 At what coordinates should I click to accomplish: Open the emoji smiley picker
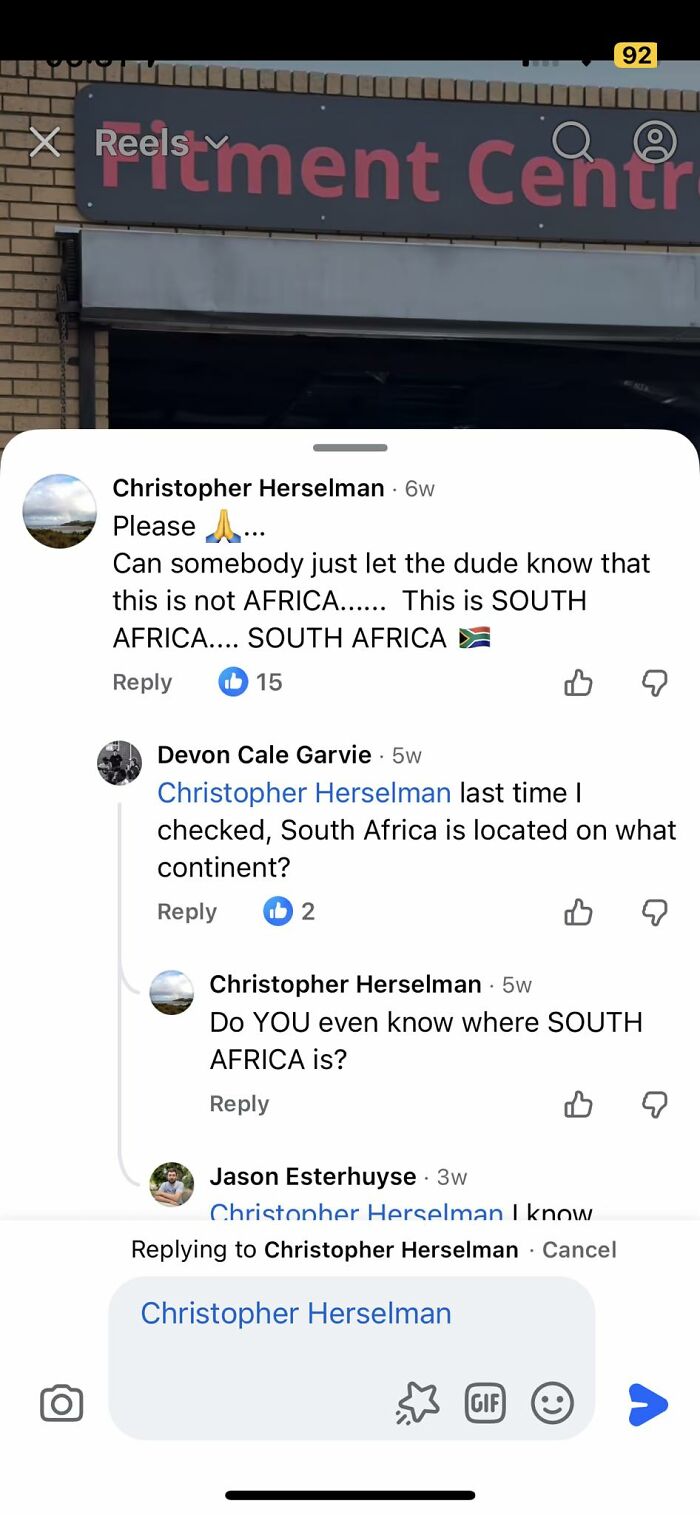click(x=552, y=1404)
